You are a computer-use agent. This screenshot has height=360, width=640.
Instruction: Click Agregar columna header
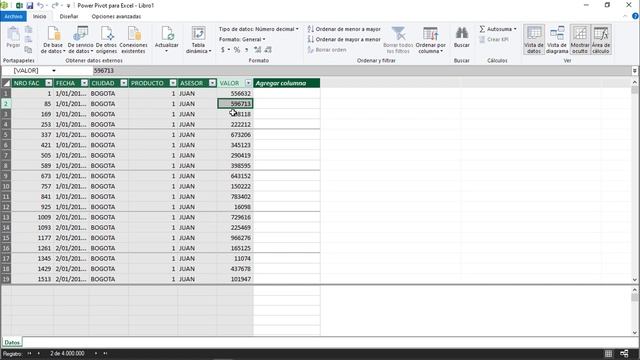[x=287, y=83]
